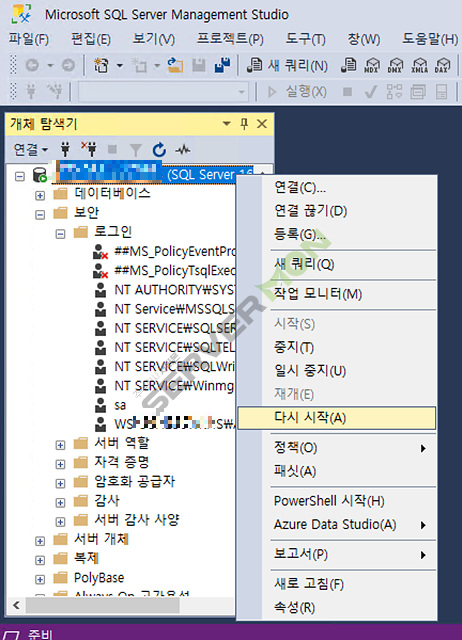Click the Filter funnel icon in Object Explorer
The image size is (462, 640).
pos(135,150)
